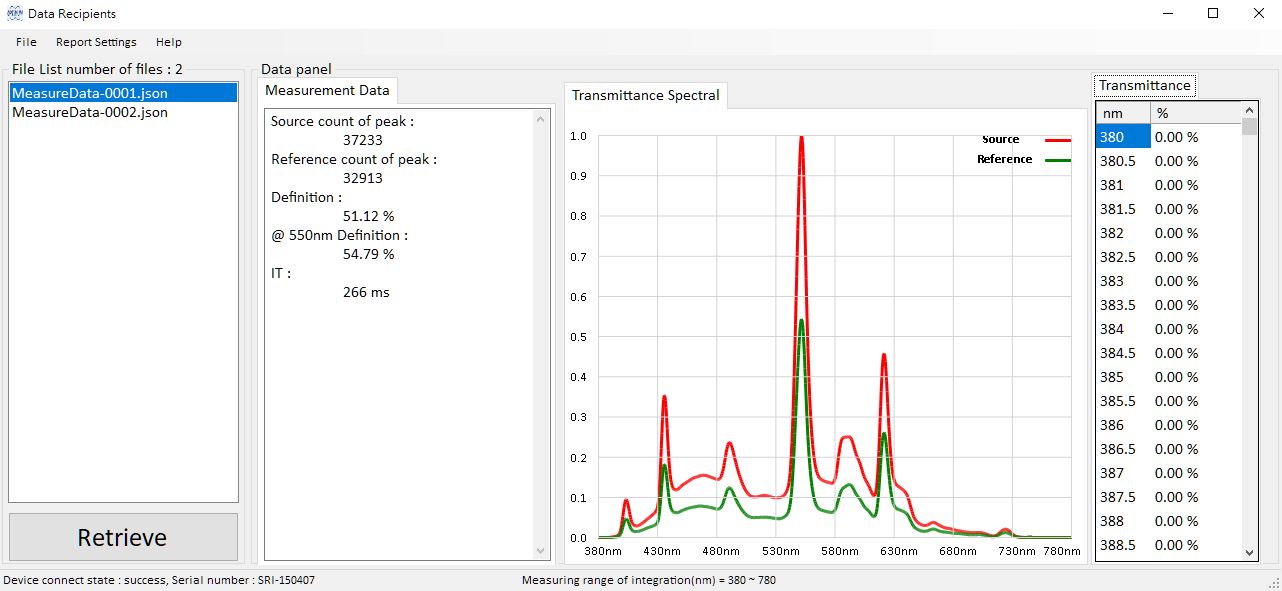The height and width of the screenshot is (591, 1282).
Task: Click Measurement Data scroll down arrow
Action: 542,550
